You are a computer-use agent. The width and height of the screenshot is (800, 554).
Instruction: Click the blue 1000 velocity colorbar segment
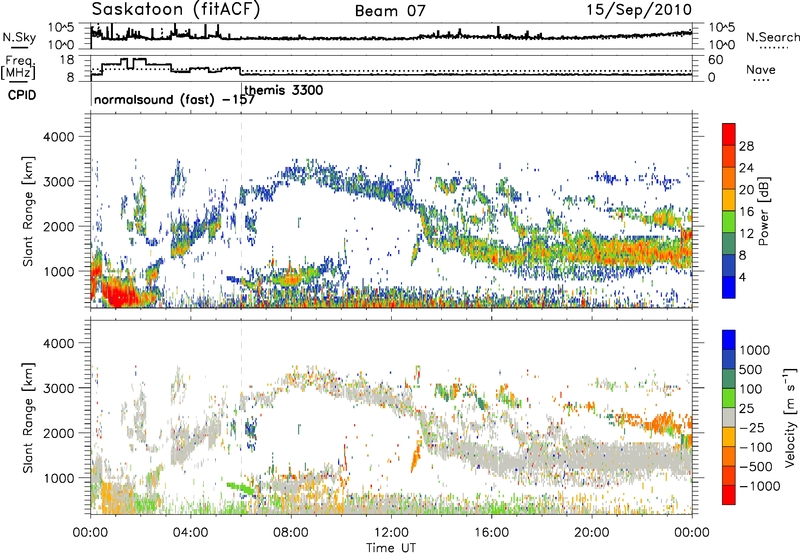coord(729,340)
